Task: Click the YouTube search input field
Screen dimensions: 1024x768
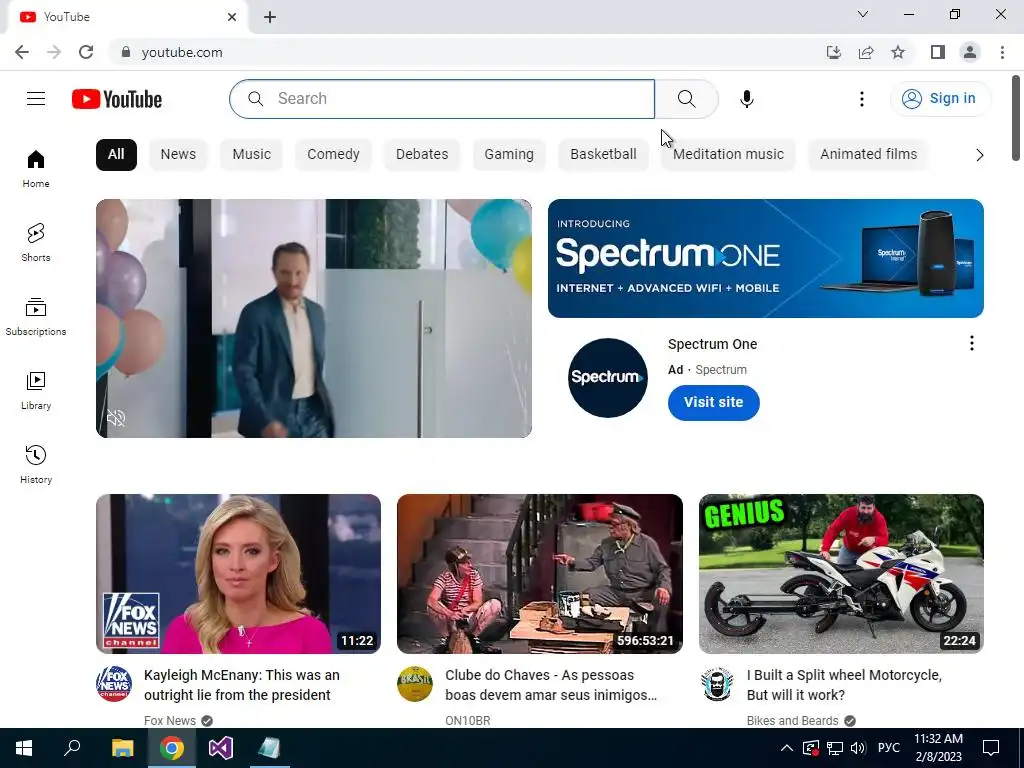Action: point(442,99)
